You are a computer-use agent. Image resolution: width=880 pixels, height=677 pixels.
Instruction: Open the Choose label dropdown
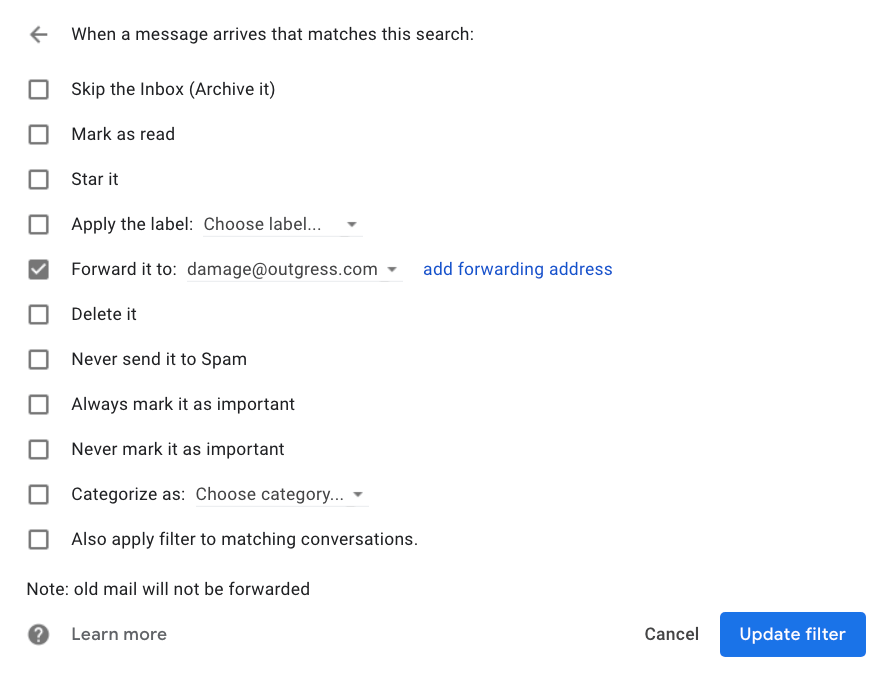click(282, 225)
